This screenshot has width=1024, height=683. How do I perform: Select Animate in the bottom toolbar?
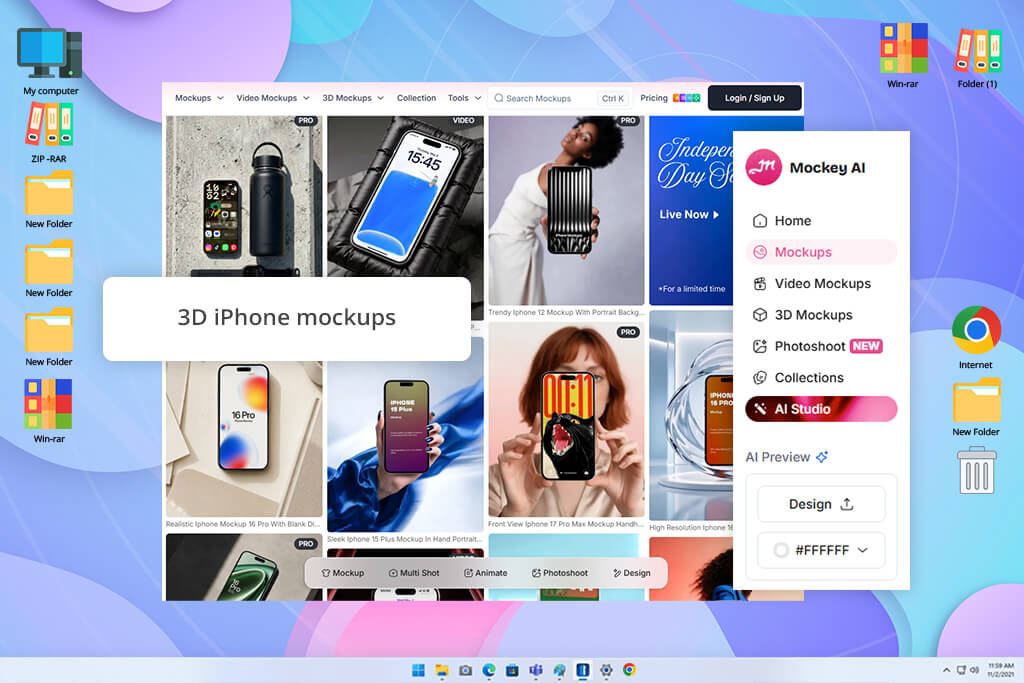click(x=485, y=573)
